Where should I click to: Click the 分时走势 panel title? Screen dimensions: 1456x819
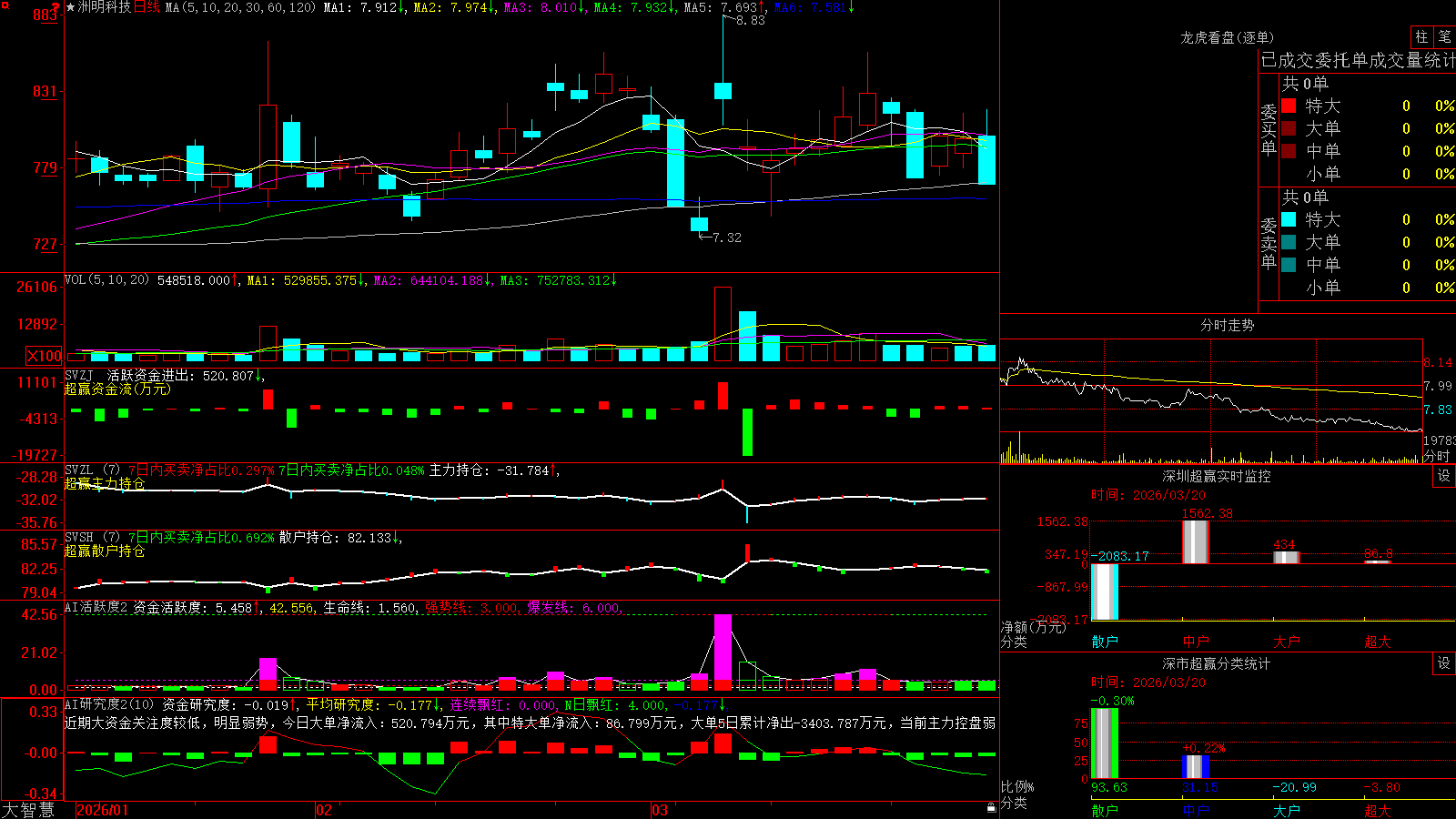(1227, 325)
